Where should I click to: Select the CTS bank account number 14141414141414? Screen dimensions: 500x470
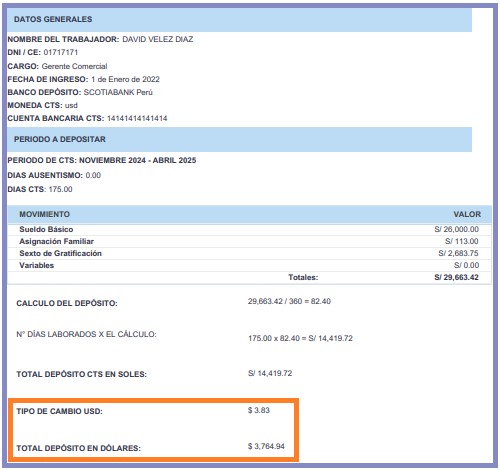(137, 118)
